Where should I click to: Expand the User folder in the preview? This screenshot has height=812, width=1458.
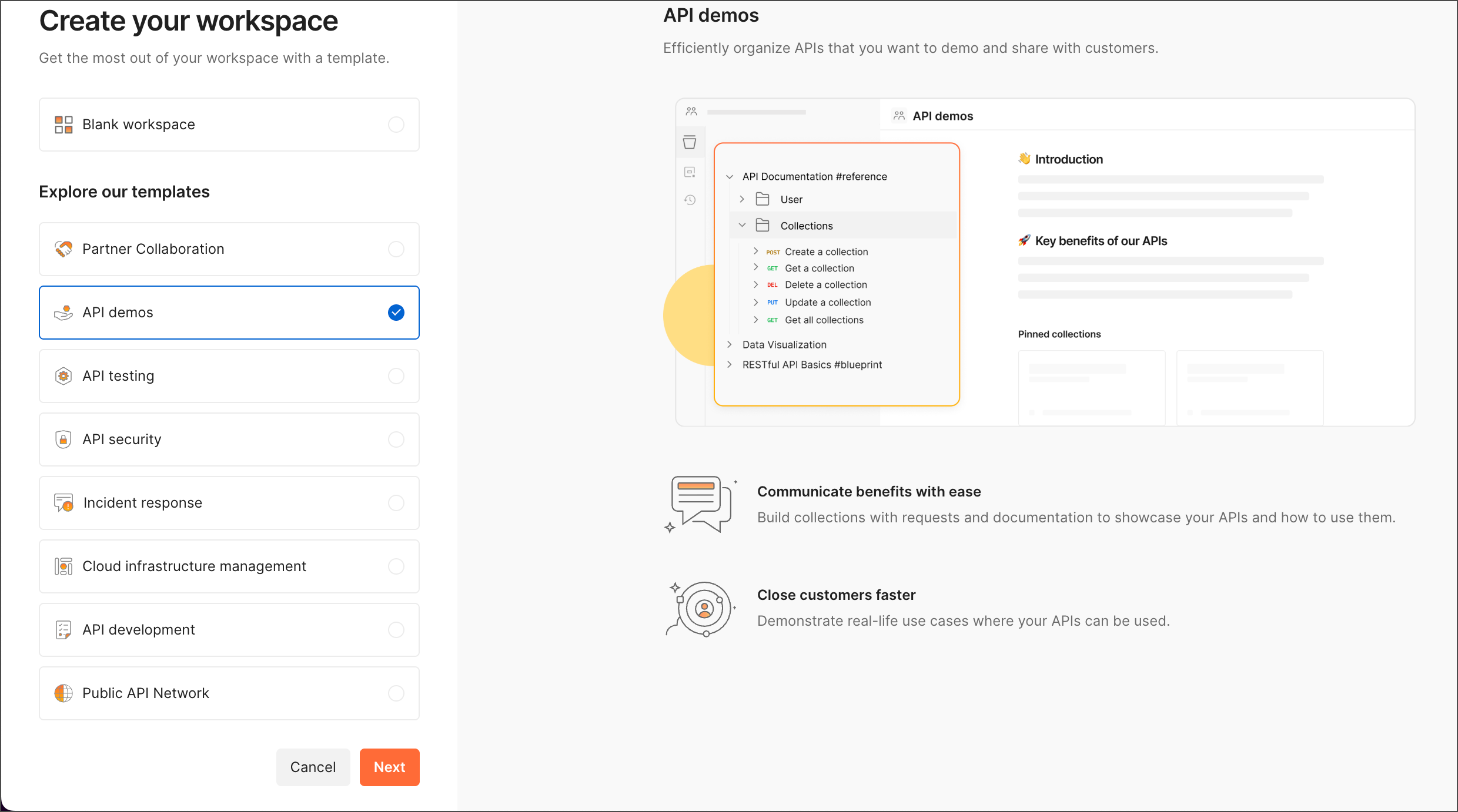coord(742,199)
